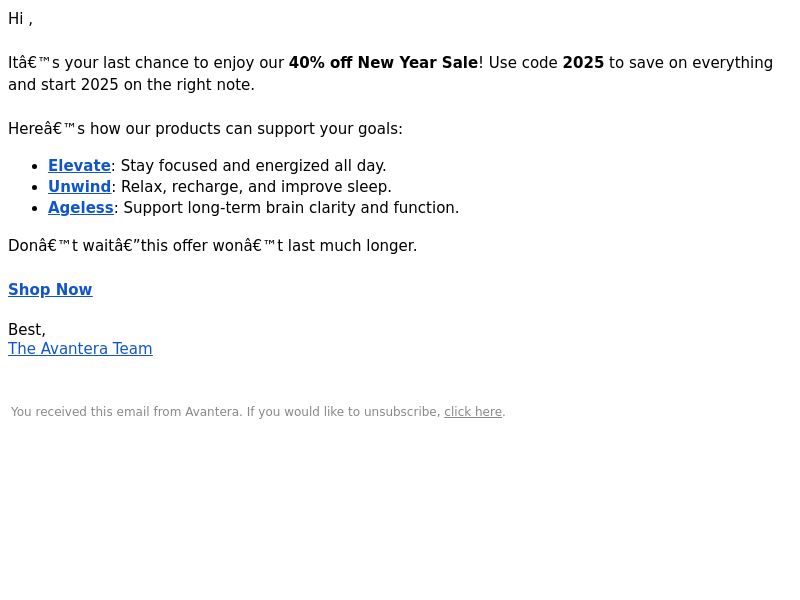Click the bullet point before Elevate

[35, 167]
